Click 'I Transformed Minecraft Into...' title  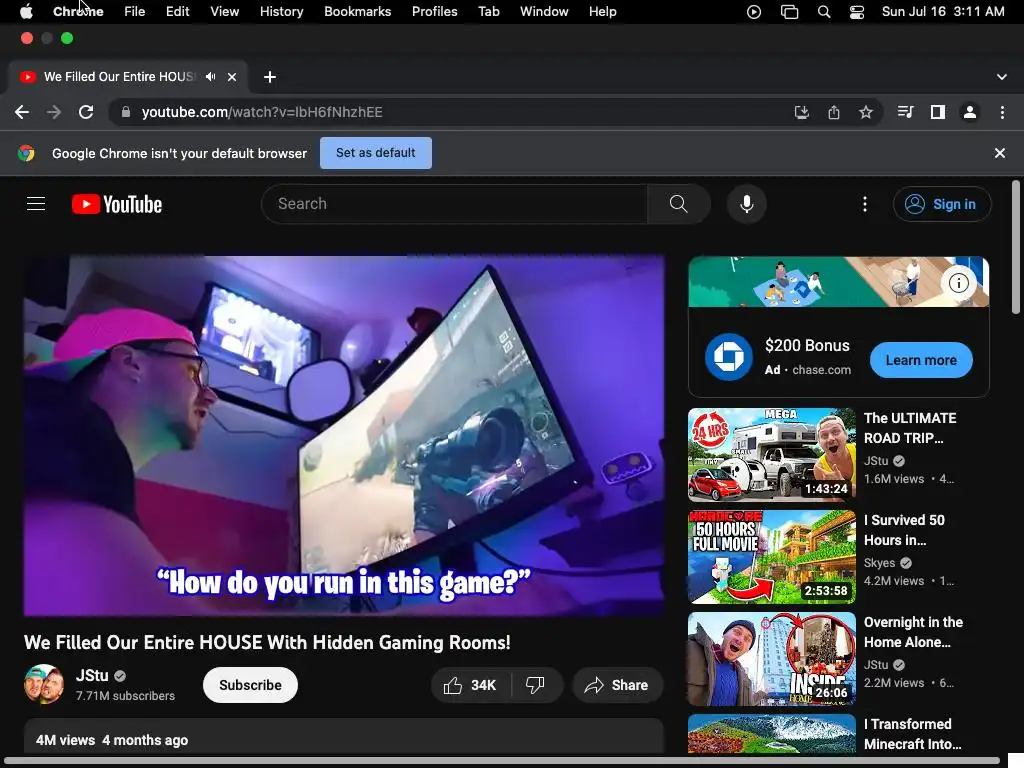(x=912, y=734)
